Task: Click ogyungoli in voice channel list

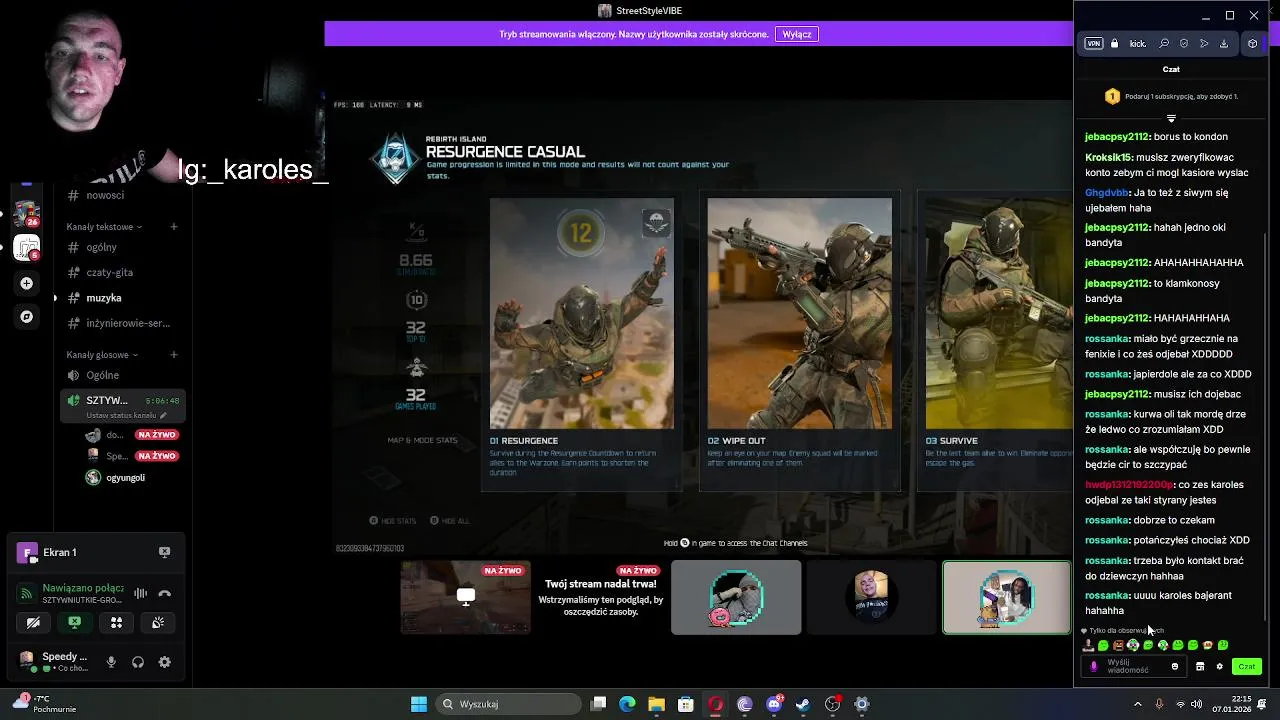Action: [126, 478]
